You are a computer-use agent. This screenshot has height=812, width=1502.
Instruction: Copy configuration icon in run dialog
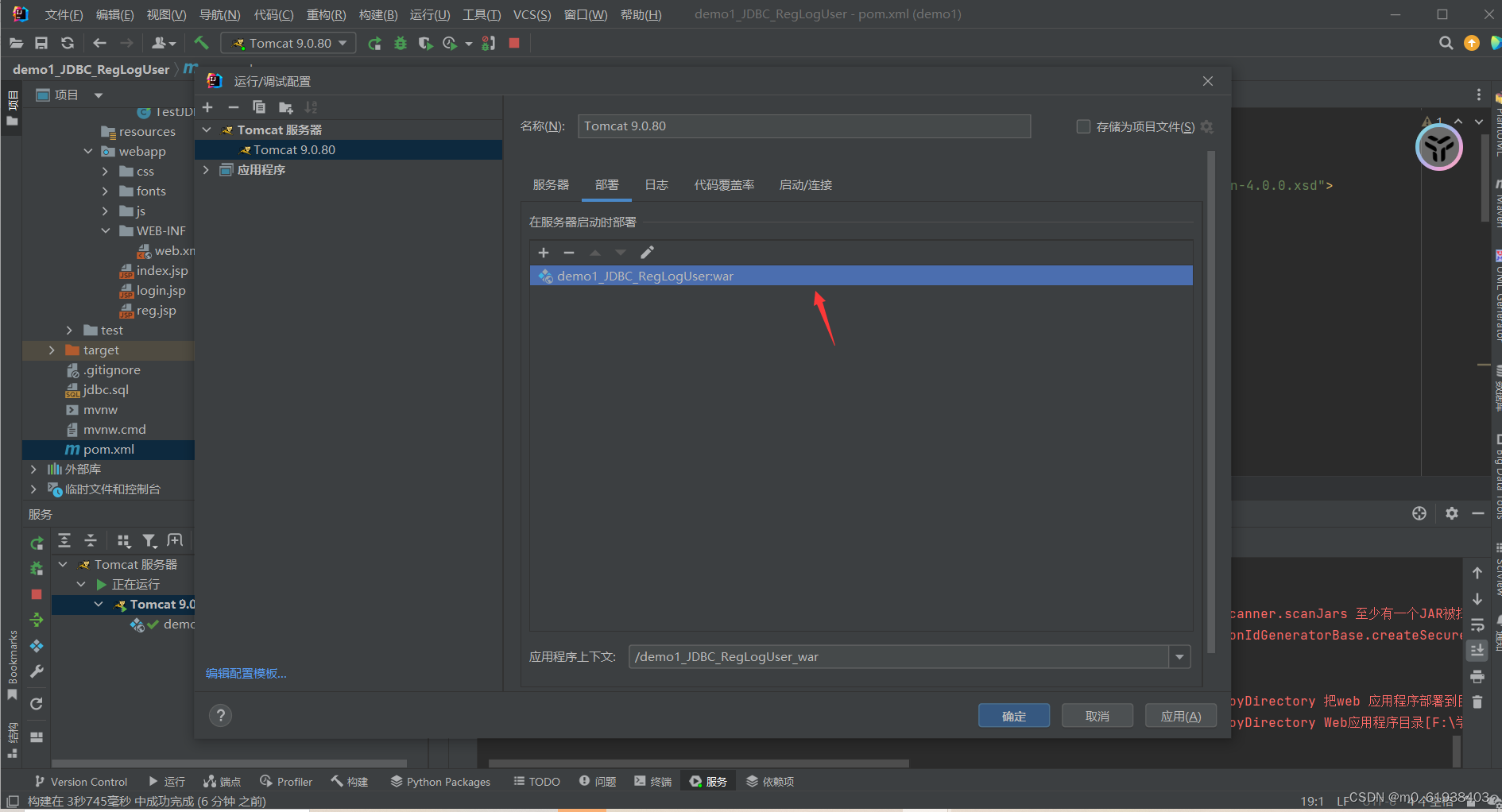point(259,107)
